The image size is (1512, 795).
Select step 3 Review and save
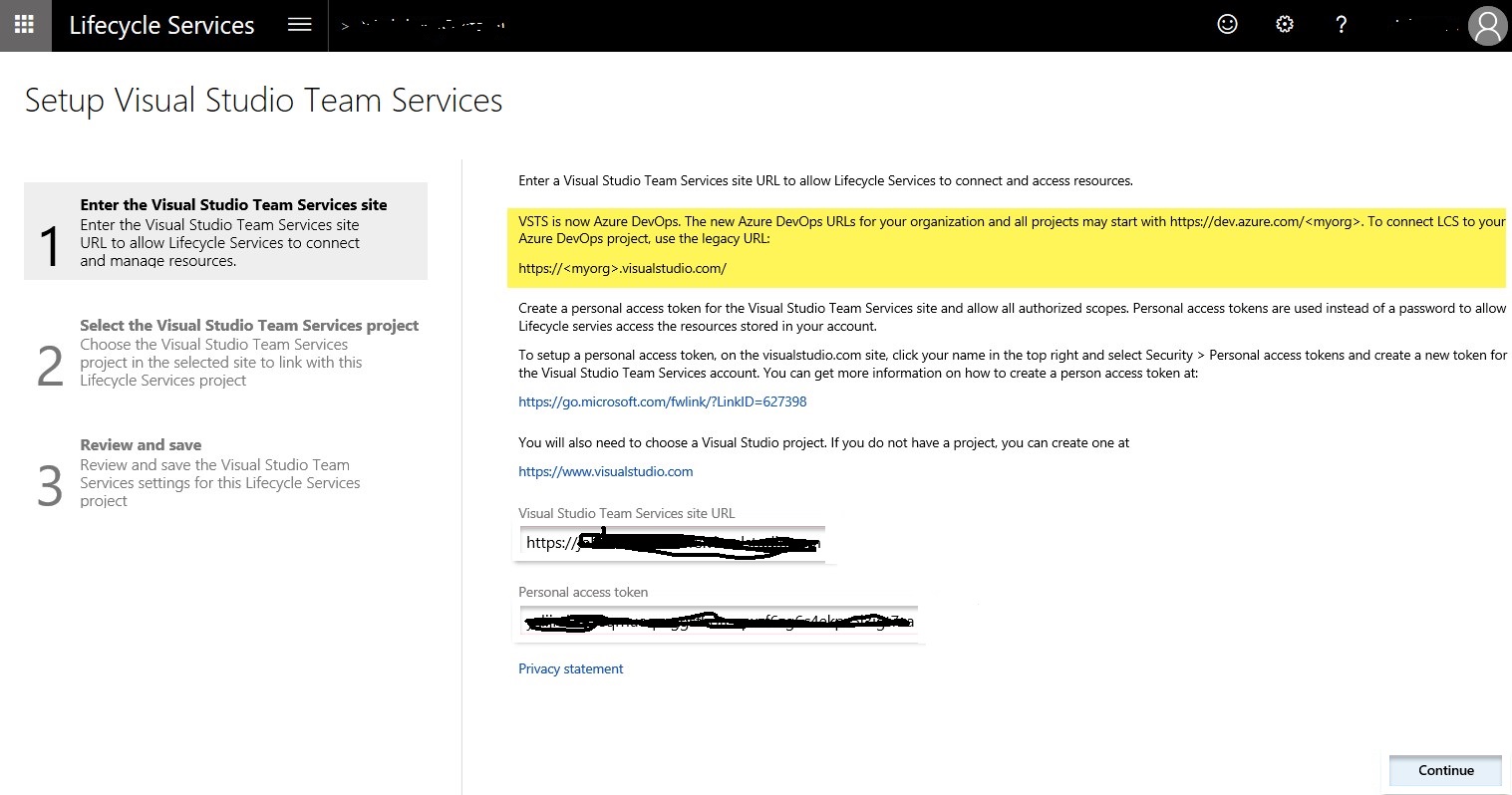[225, 472]
